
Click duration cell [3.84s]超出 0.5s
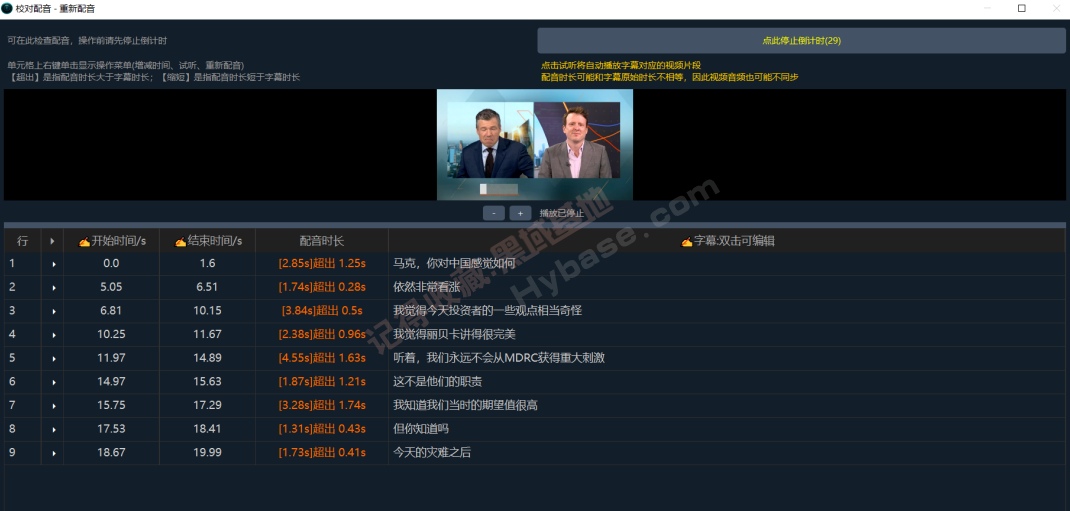(322, 310)
